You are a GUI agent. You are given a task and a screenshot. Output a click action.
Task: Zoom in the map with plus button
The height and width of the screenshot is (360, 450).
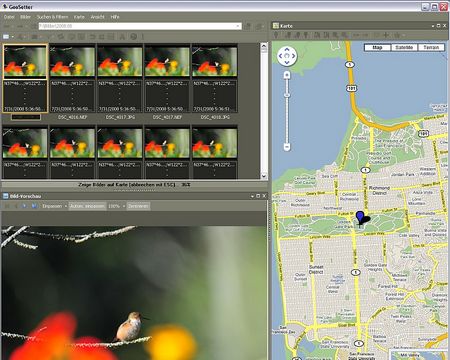click(287, 76)
